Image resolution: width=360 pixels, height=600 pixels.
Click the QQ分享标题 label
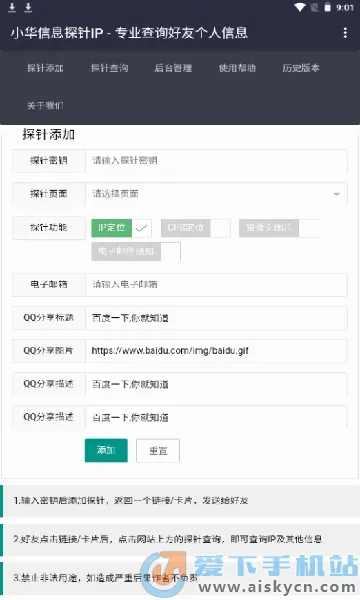point(49,318)
